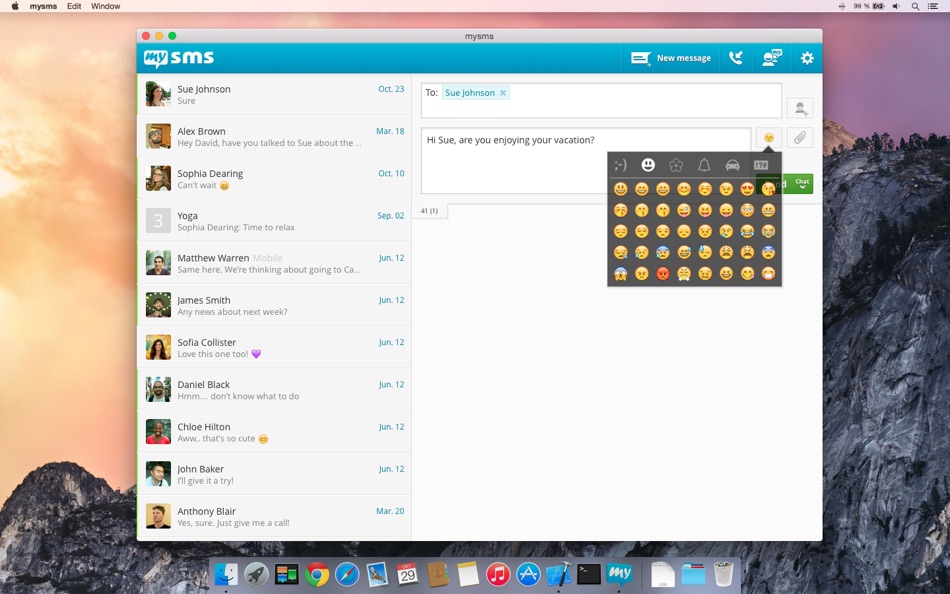
Task: Open iTunes from the dock
Action: click(x=498, y=574)
